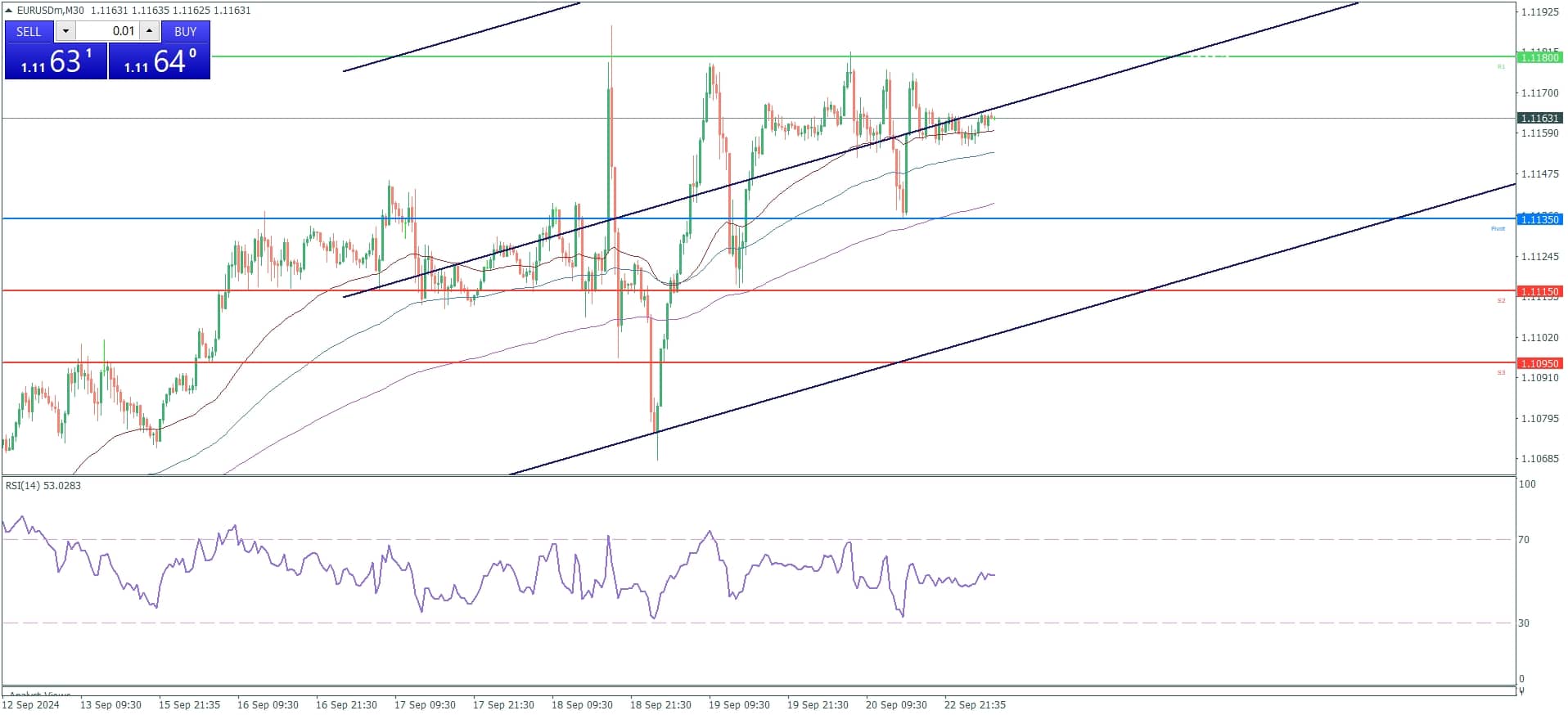Click the 20 Sep 09:30 time label
This screenshot has width=1568, height=715.
pyautogui.click(x=896, y=705)
